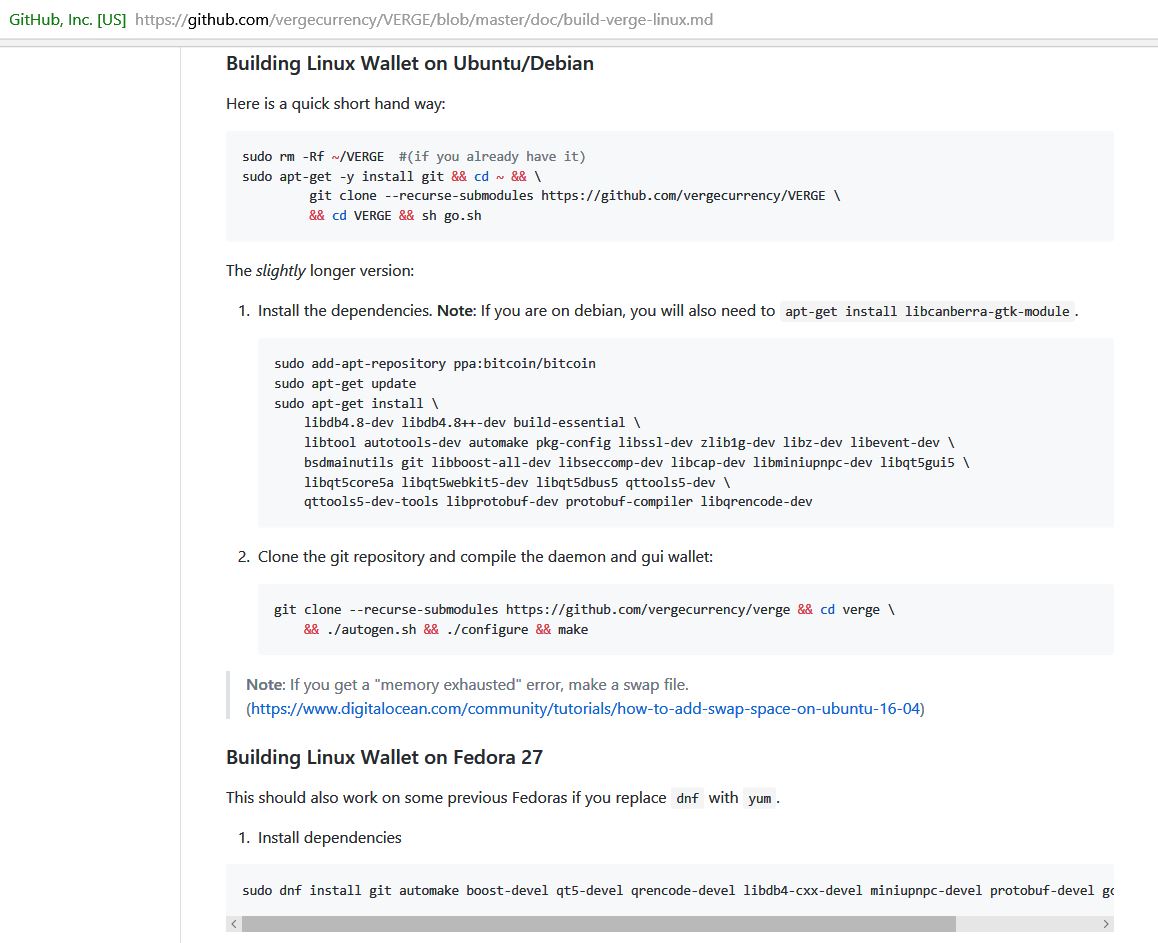The image size is (1158, 943).
Task: Click the 'sudo apt-get update' code line
Action: 344,383
